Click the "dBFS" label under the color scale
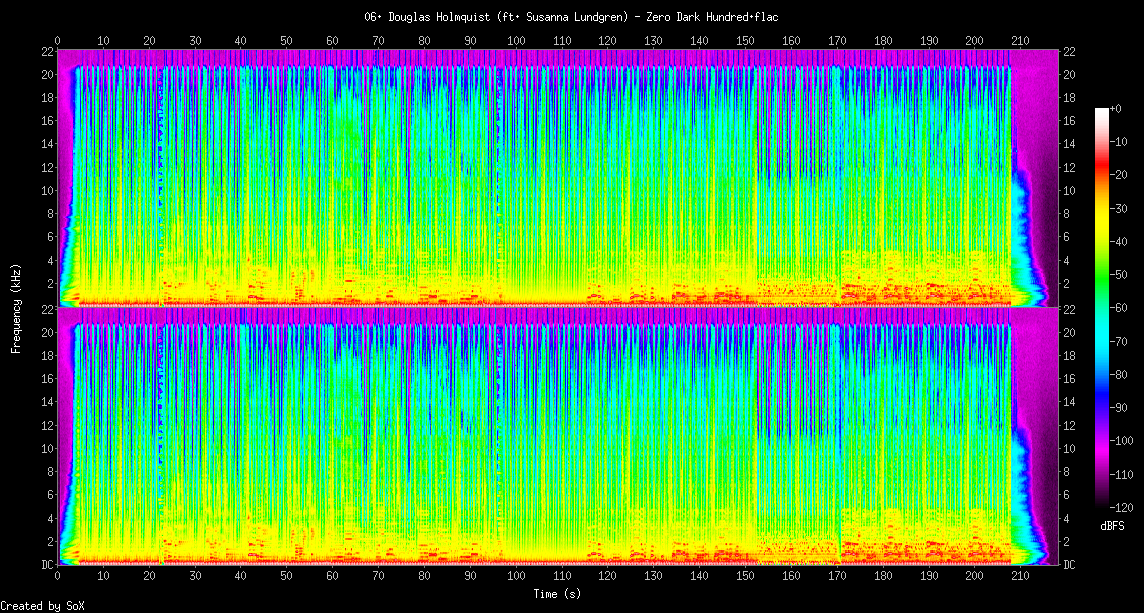The image size is (1144, 613). [1112, 526]
